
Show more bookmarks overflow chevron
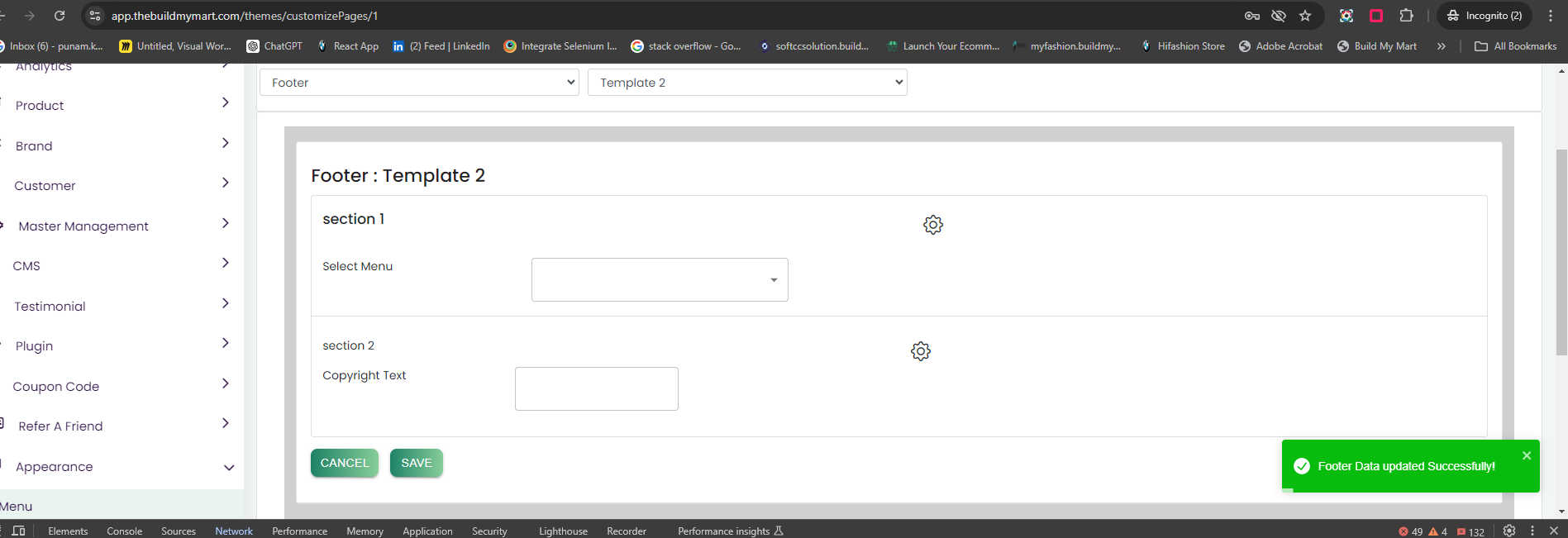coord(1442,46)
